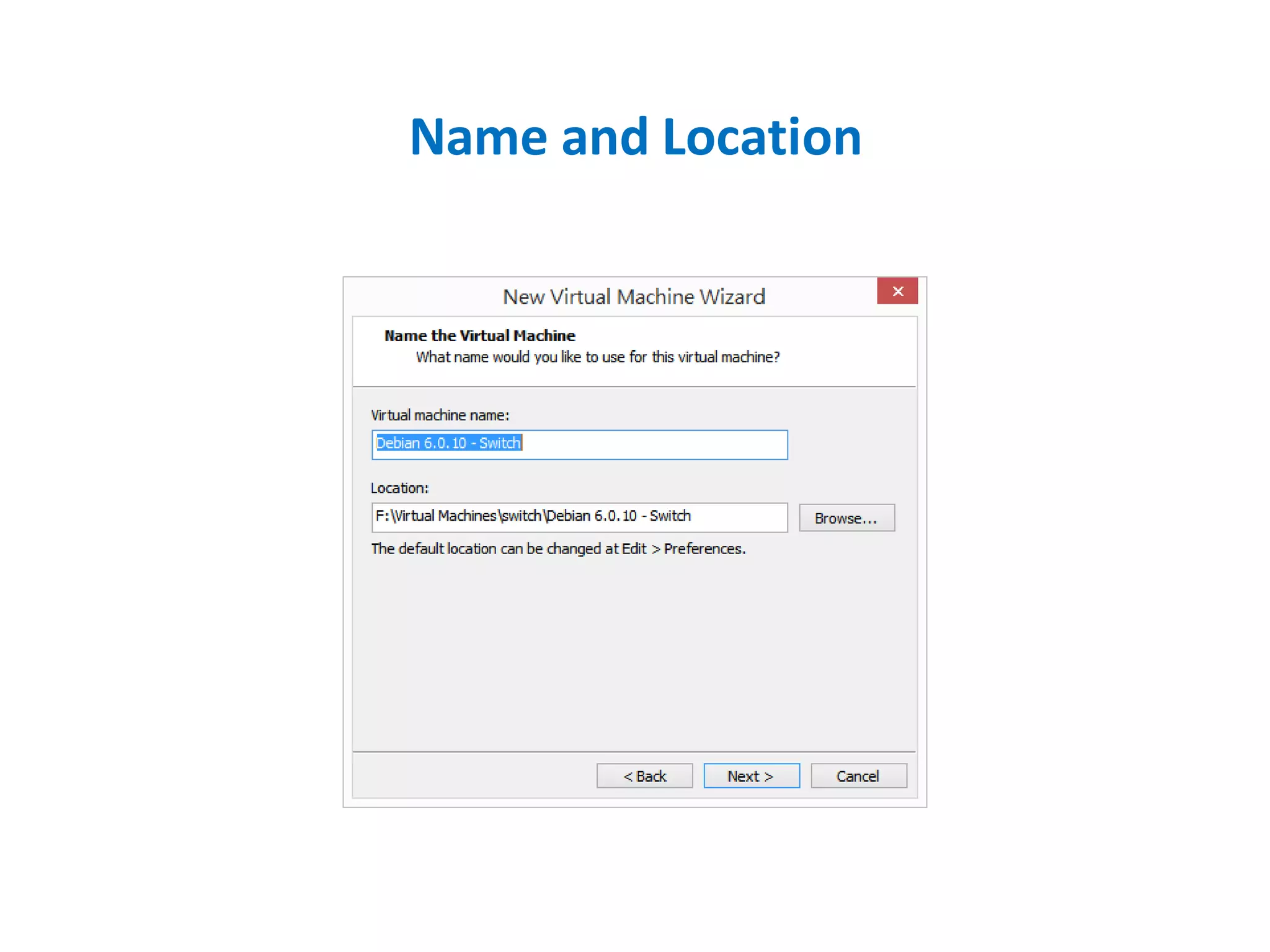Click the Virtual machine name field
The image size is (1270, 952).
pos(579,444)
